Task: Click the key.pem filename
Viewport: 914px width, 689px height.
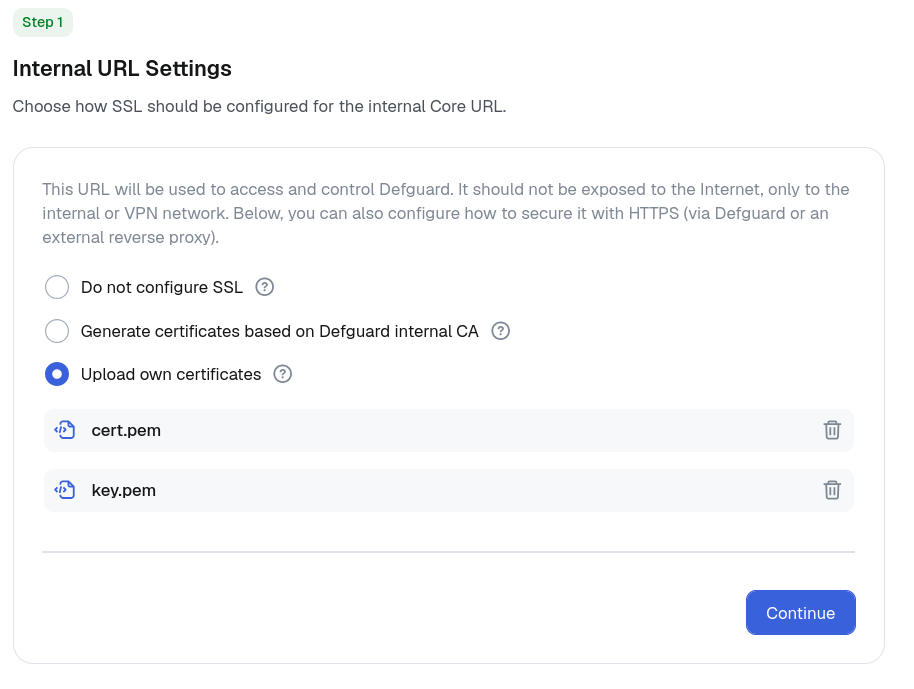Action: point(124,490)
